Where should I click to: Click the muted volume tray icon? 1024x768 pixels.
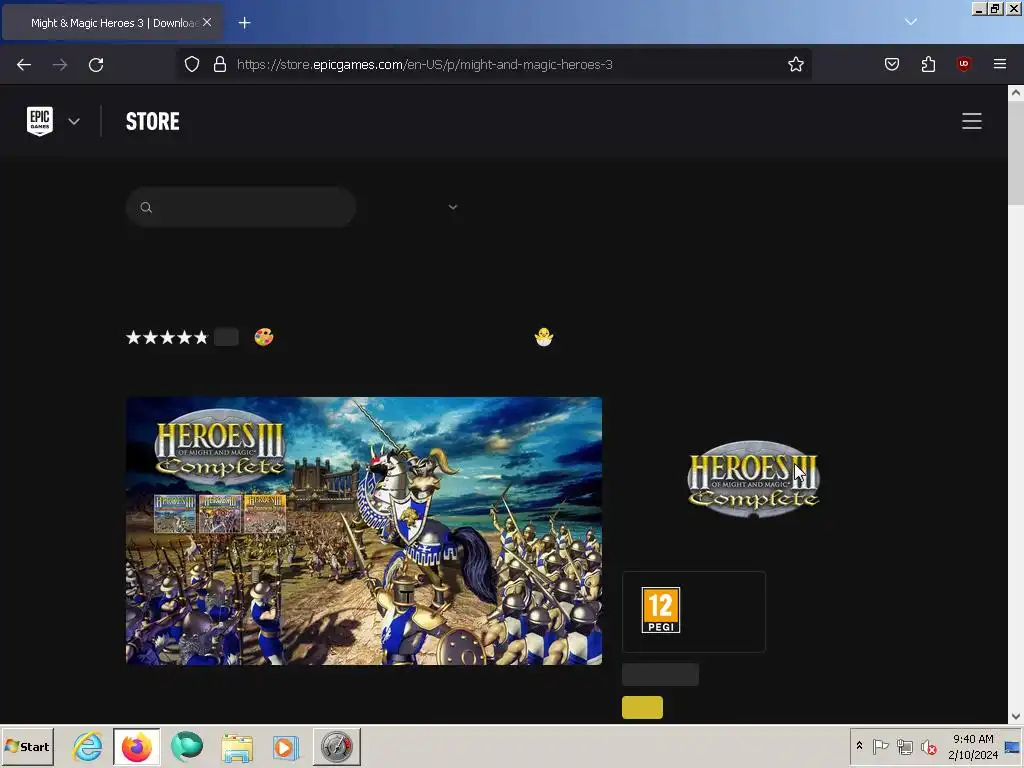tap(928, 746)
